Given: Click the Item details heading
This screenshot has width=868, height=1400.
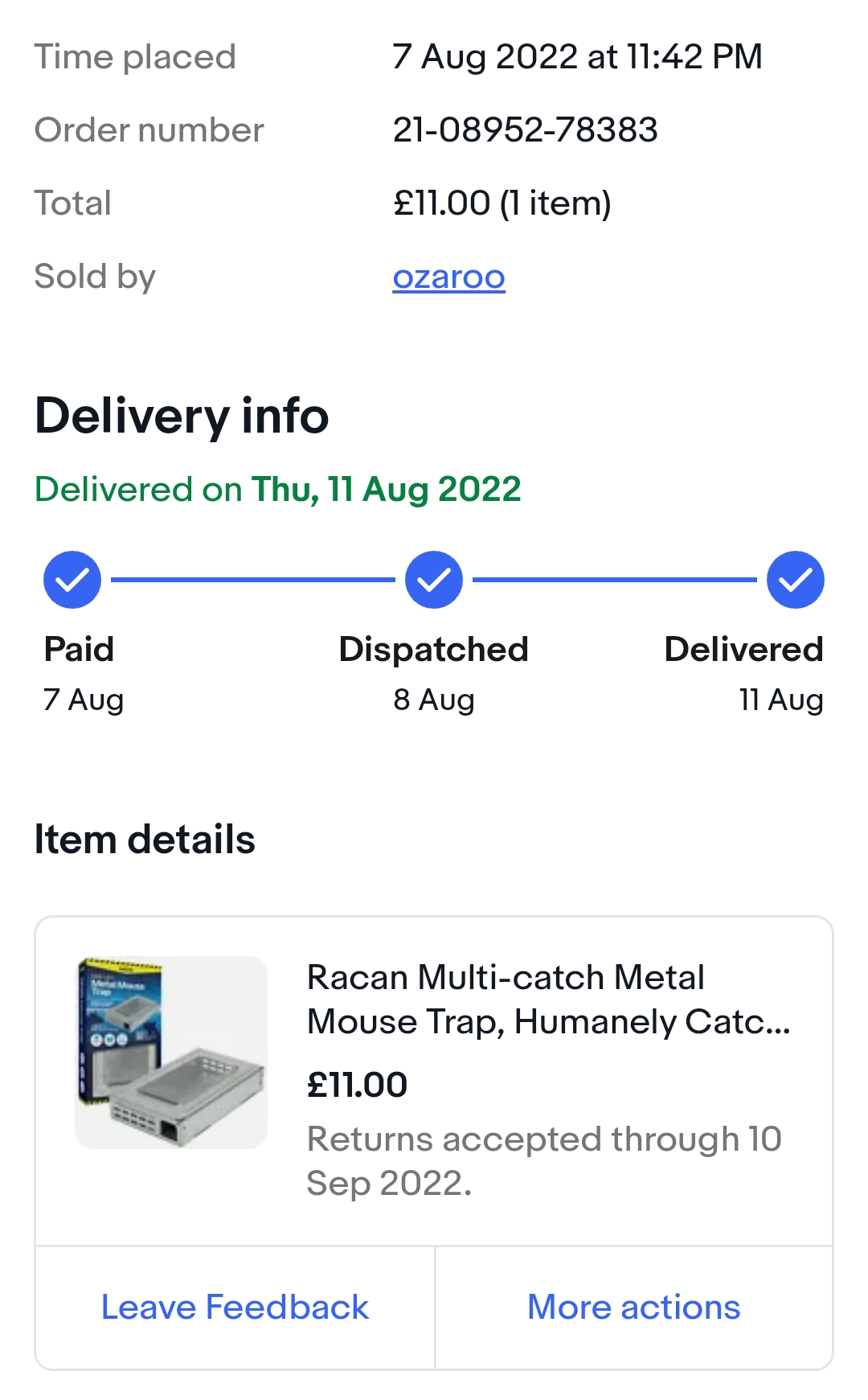Looking at the screenshot, I should [145, 840].
